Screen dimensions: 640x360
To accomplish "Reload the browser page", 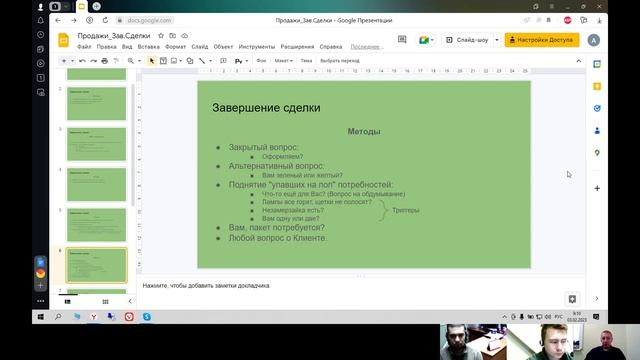I will pyautogui.click(x=105, y=20).
